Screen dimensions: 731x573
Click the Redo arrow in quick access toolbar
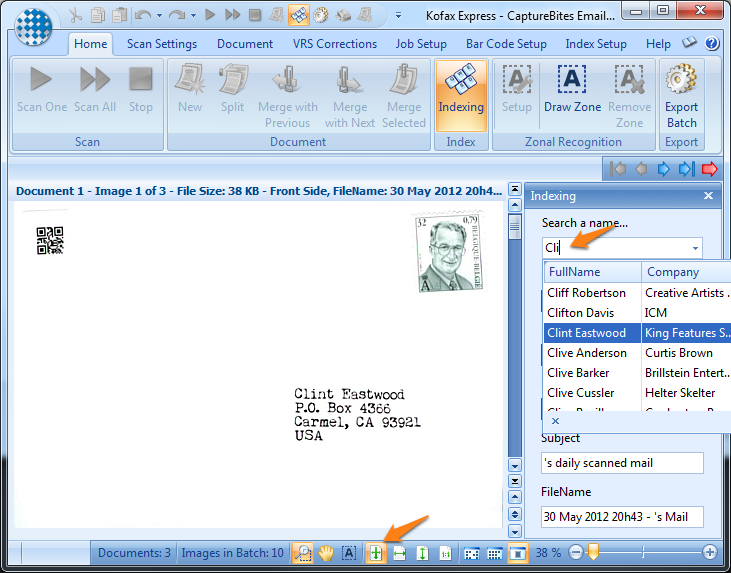[177, 15]
